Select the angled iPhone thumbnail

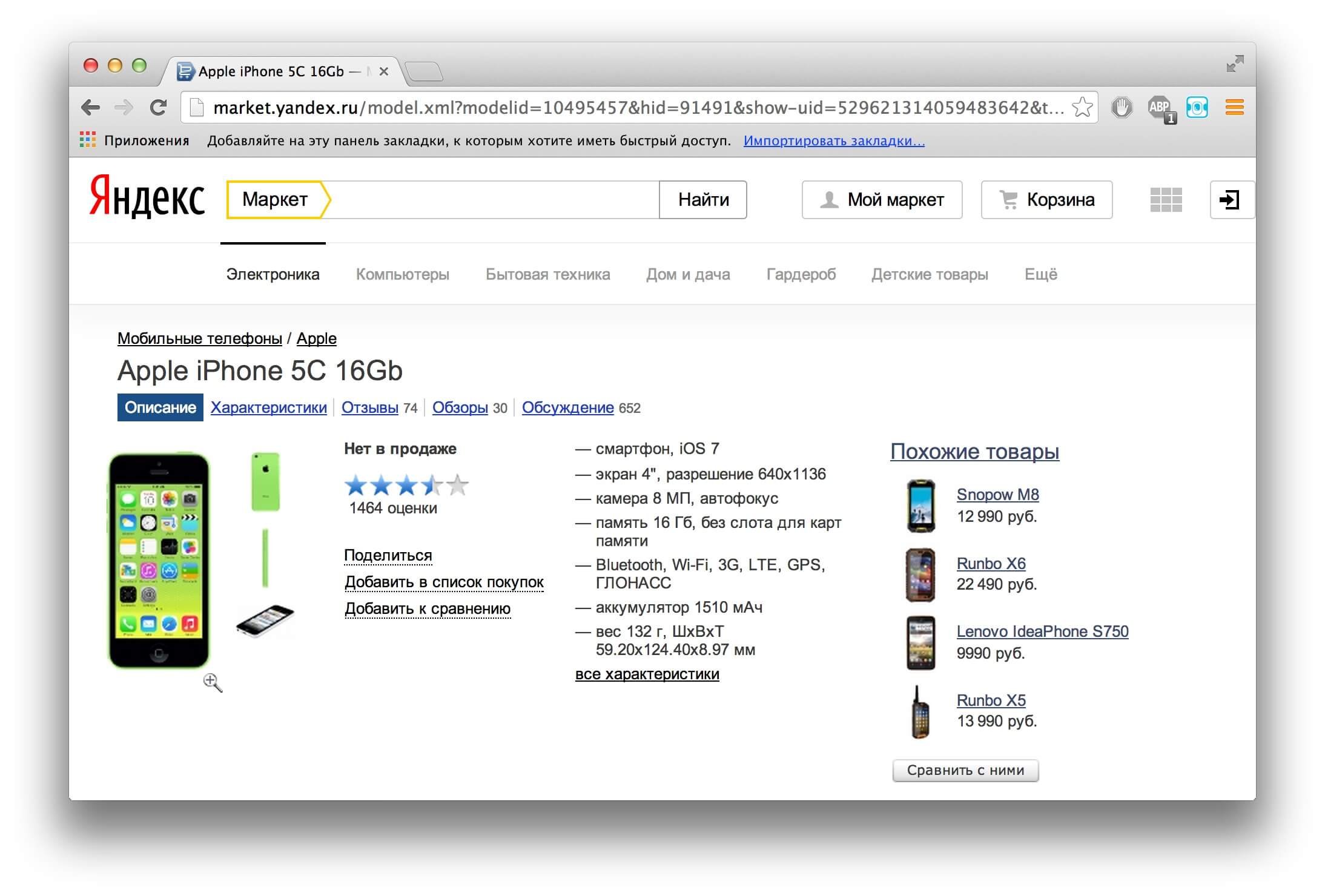coord(265,621)
